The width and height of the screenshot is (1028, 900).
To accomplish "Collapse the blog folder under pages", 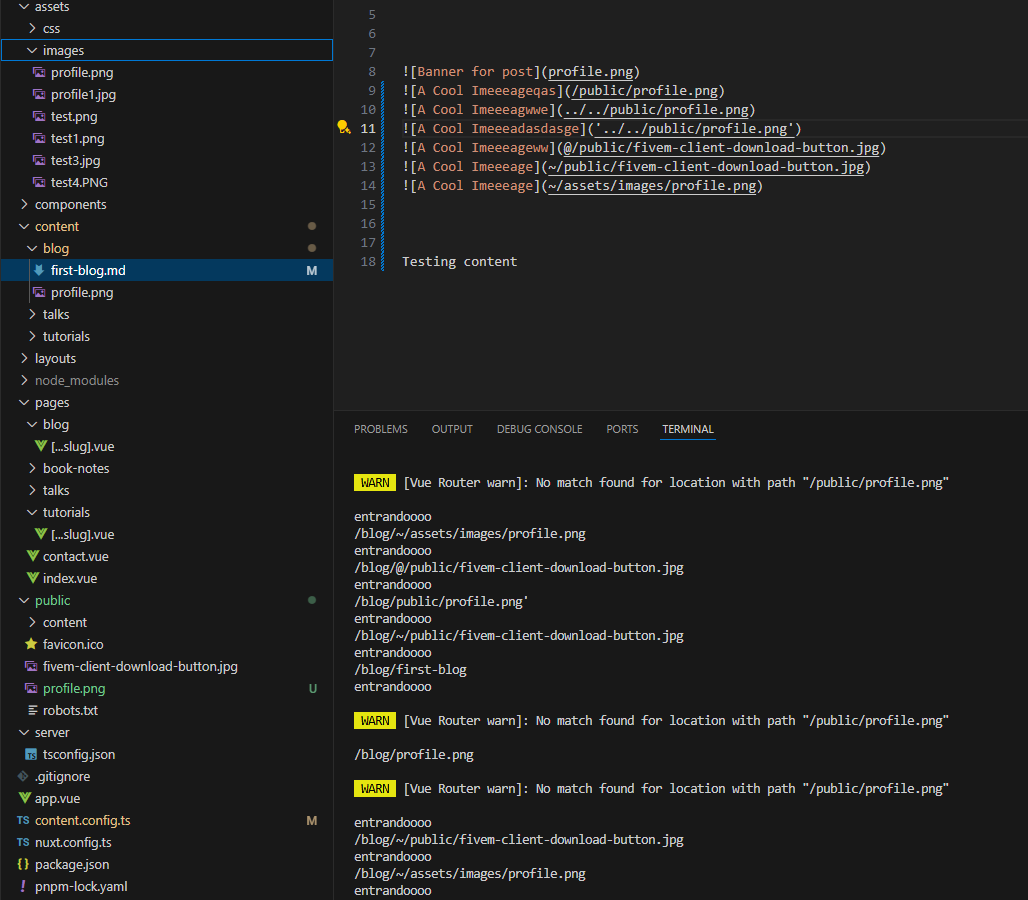I will tap(32, 424).
